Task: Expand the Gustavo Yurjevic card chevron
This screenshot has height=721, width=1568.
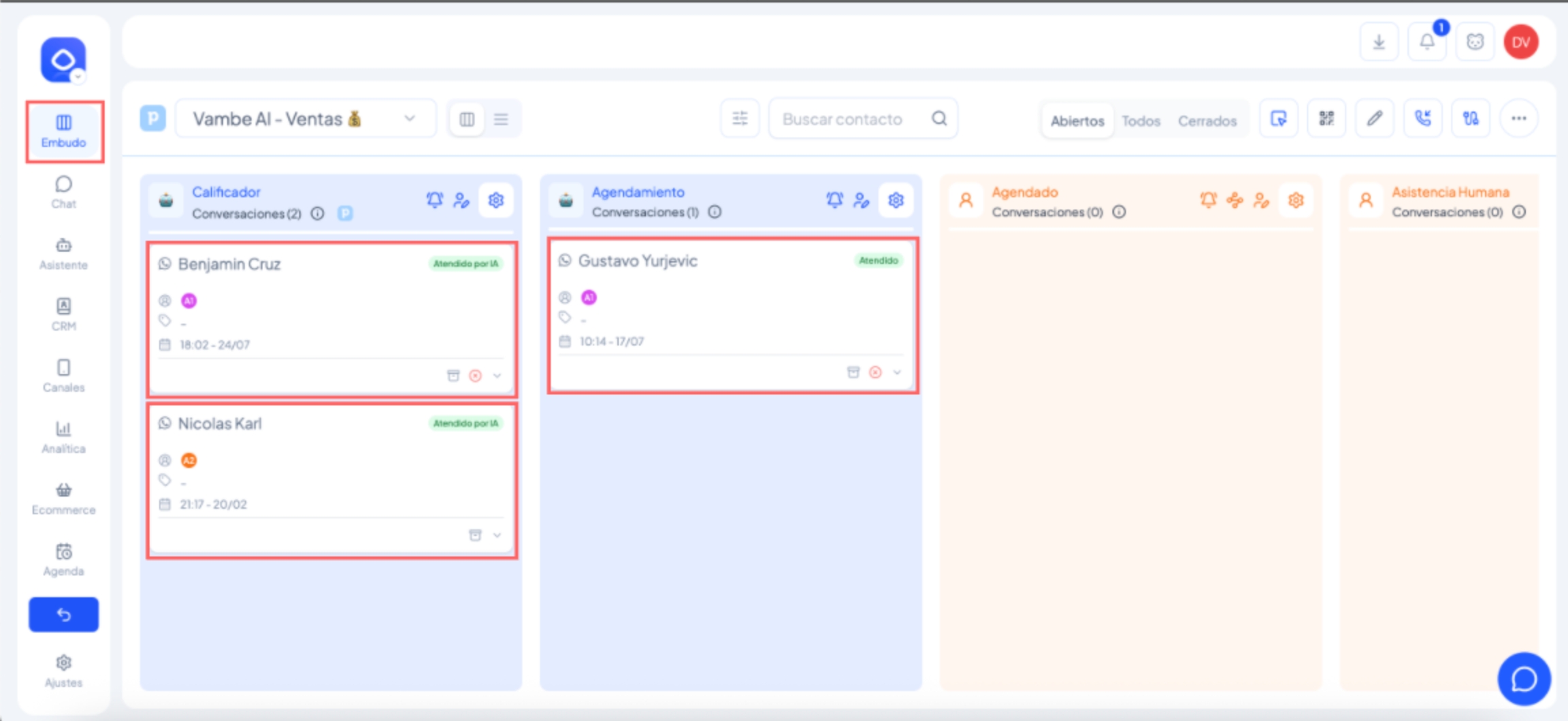Action: coord(897,372)
